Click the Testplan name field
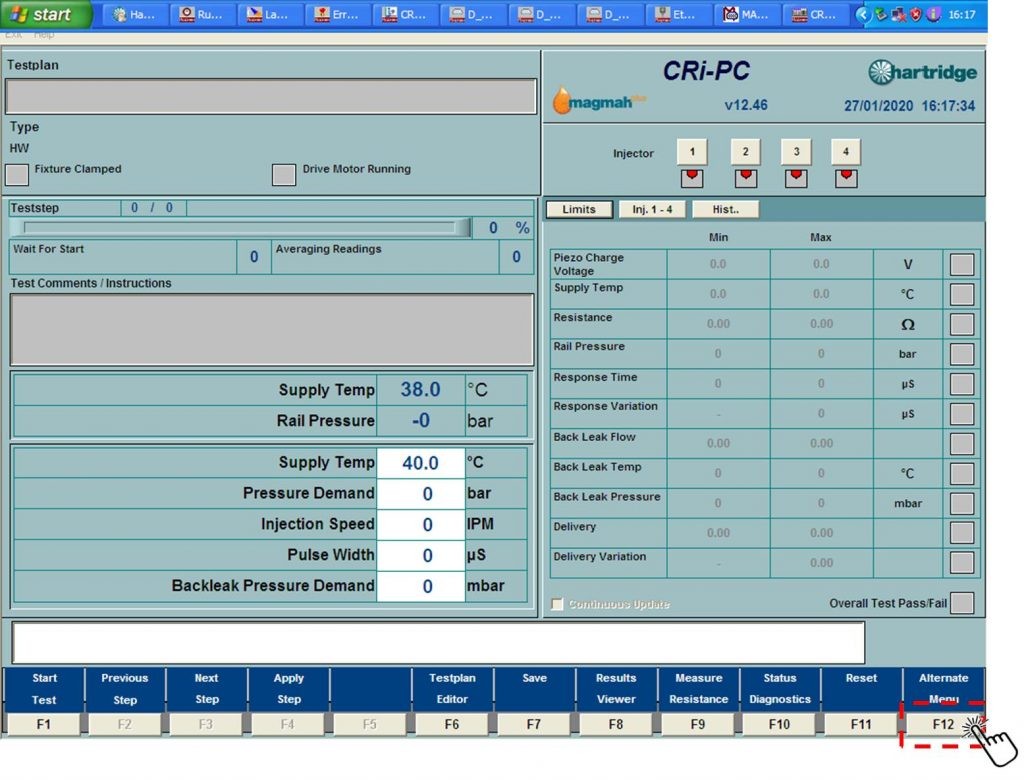Image resolution: width=1024 pixels, height=780 pixels. coord(271,96)
